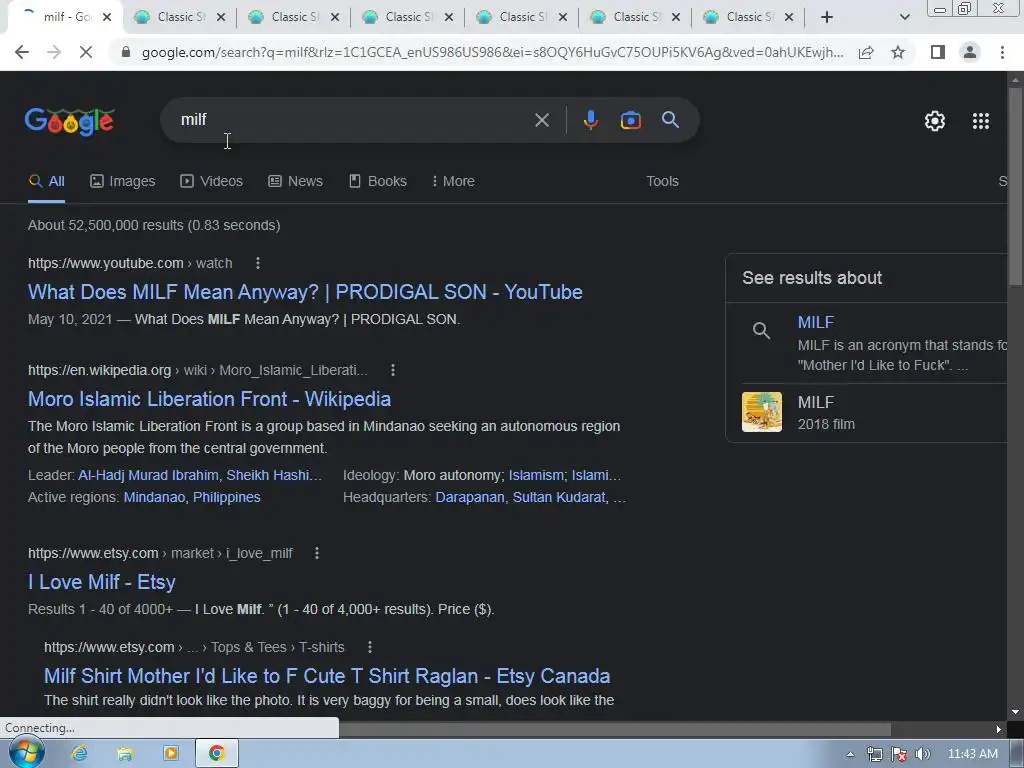Viewport: 1024px width, 768px height.
Task: Click the Sultan Kudarat link
Action: 559,497
